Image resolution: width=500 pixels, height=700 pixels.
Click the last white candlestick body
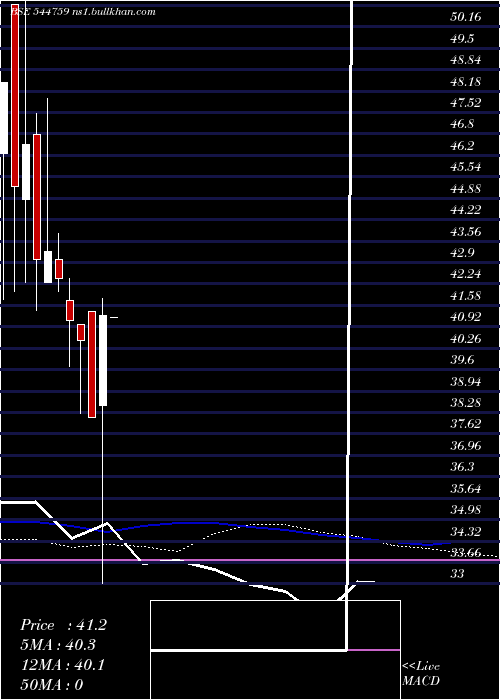(x=103, y=360)
